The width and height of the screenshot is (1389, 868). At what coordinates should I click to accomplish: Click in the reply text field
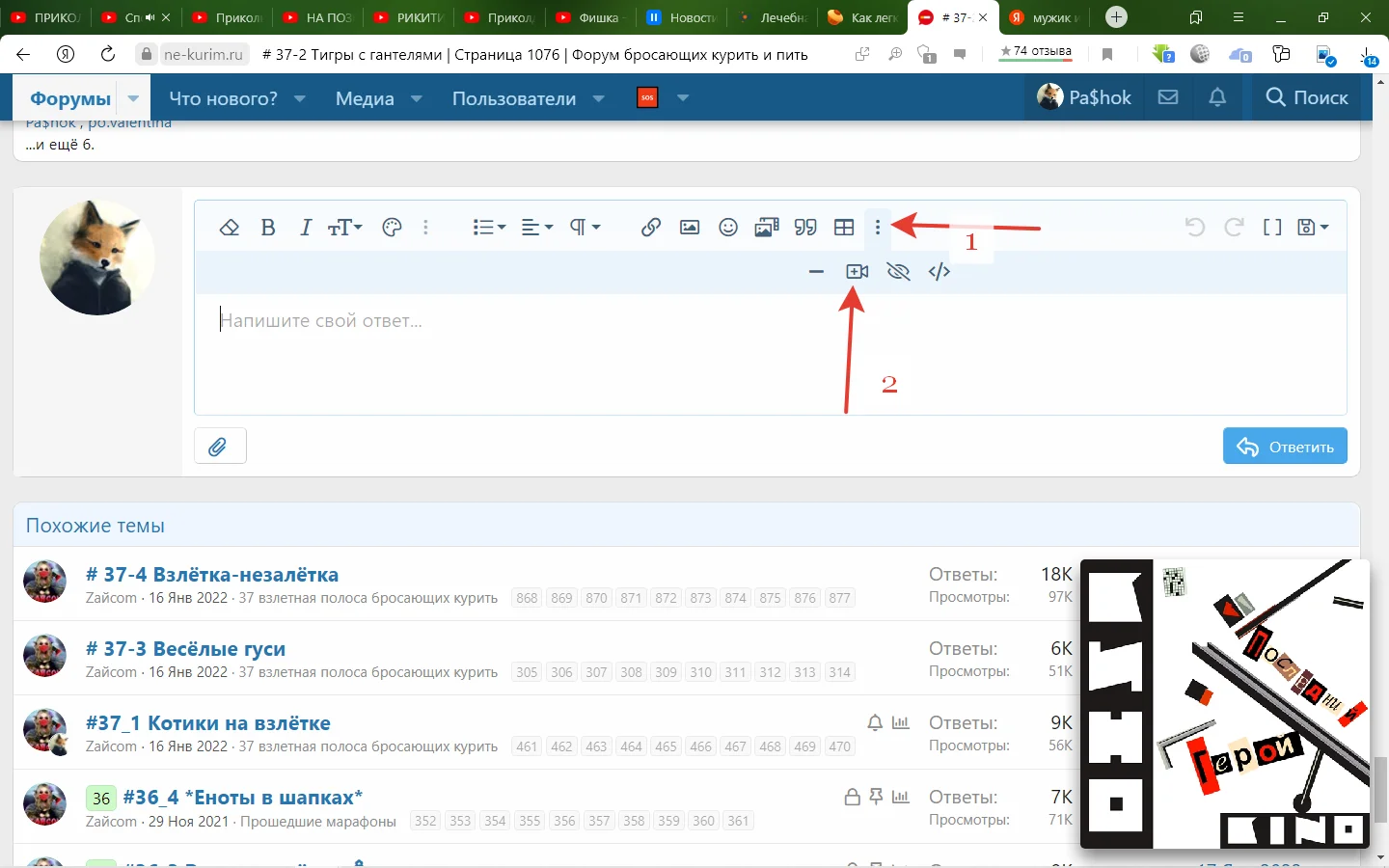[770, 352]
